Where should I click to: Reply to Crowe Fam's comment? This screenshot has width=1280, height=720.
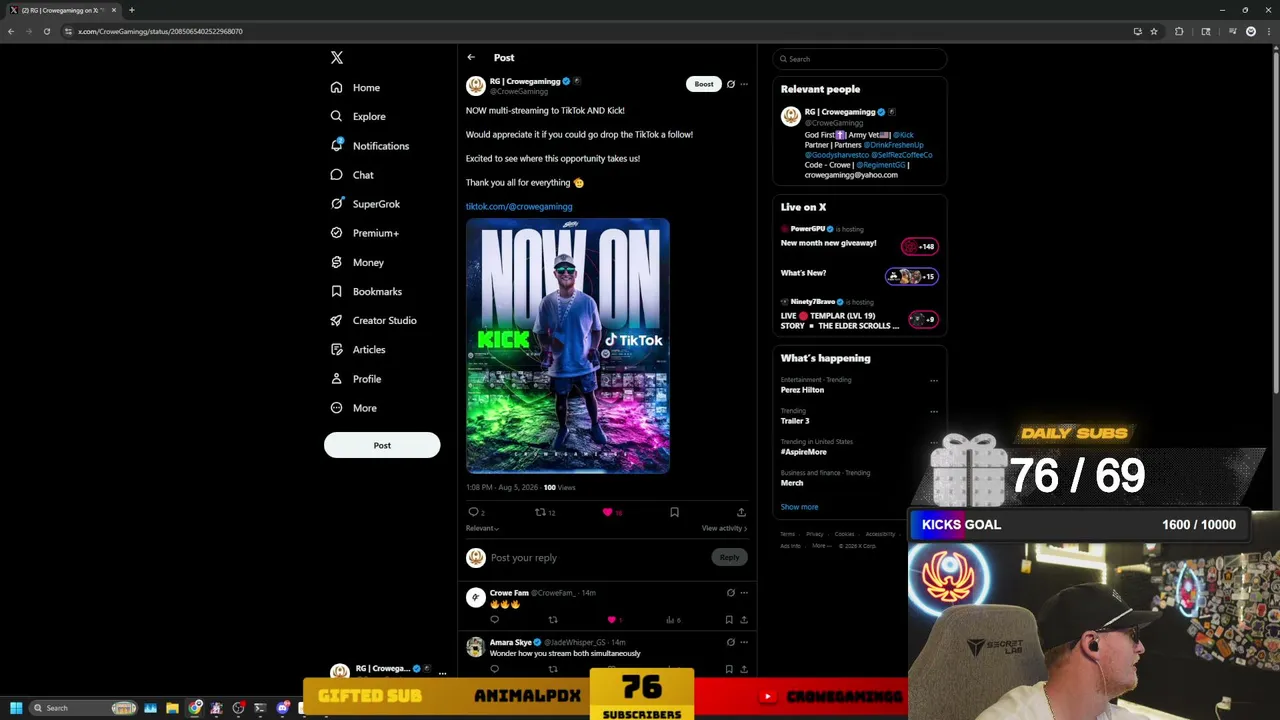pyautogui.click(x=494, y=620)
